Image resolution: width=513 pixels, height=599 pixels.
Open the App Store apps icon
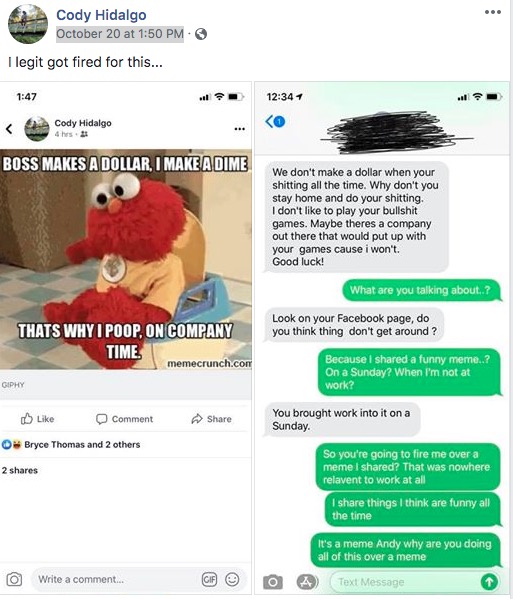307,582
